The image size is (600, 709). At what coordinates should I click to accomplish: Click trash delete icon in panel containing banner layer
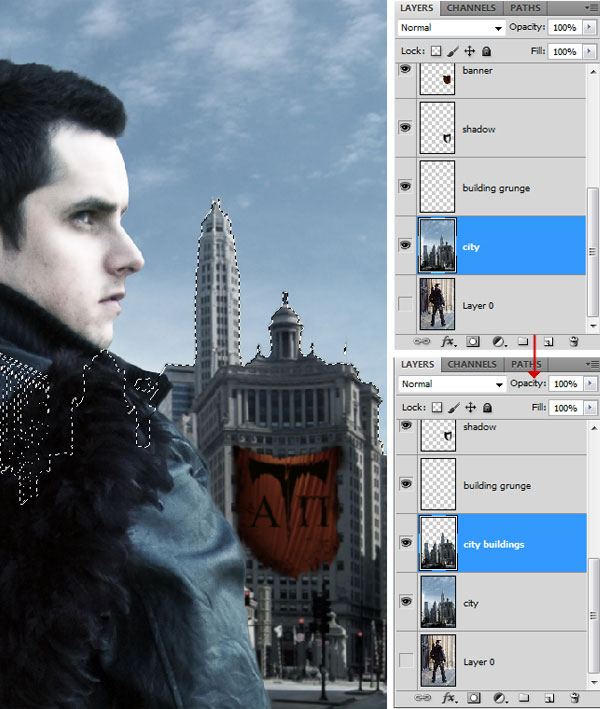574,341
